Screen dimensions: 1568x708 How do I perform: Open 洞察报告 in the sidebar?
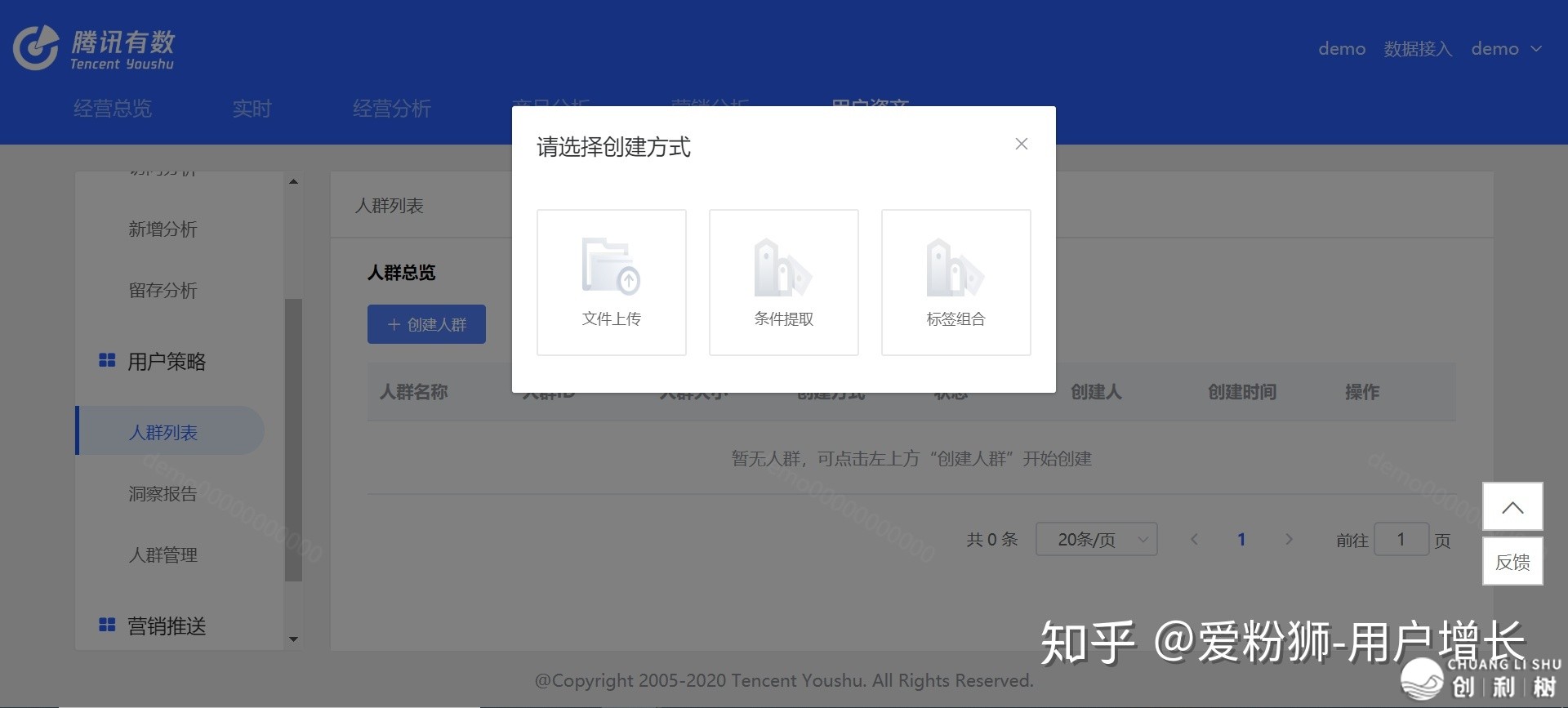coord(163,493)
